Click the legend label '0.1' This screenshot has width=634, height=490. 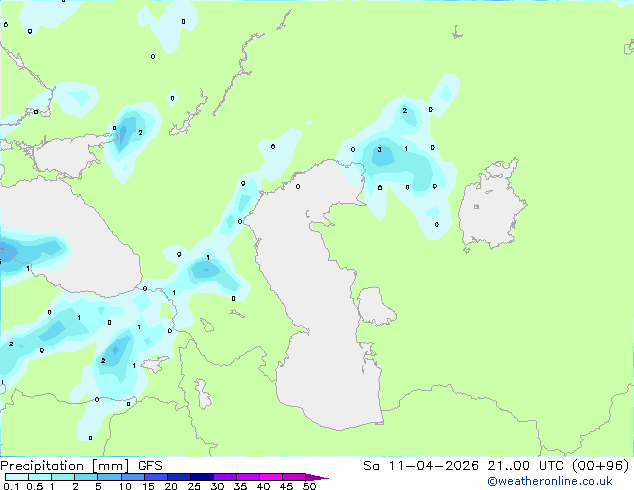tap(11, 486)
